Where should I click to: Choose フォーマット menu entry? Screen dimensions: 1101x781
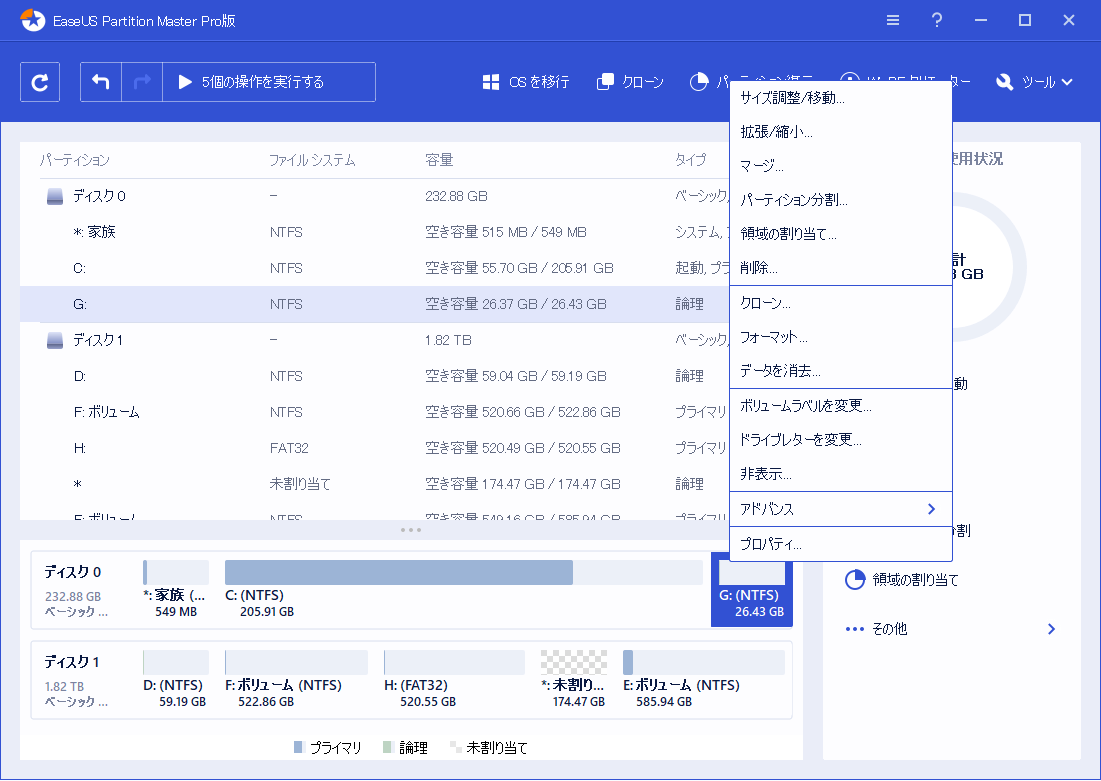pos(840,337)
